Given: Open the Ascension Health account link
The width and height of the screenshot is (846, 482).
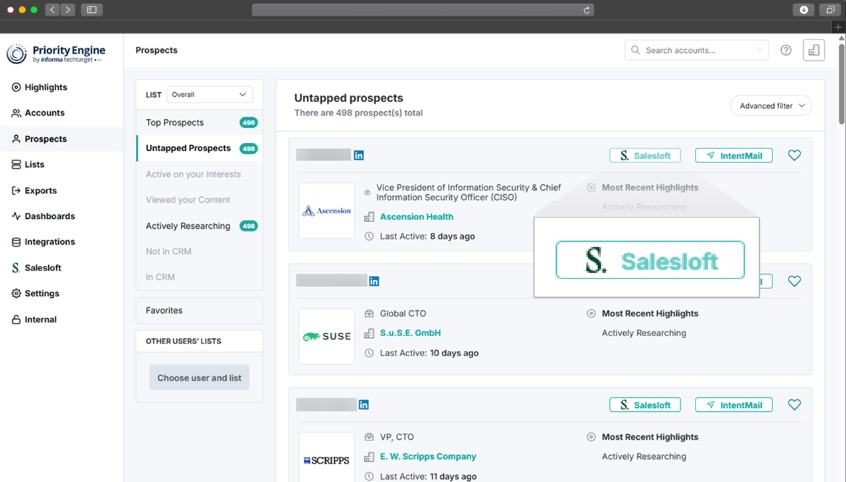Looking at the screenshot, I should pos(417,216).
